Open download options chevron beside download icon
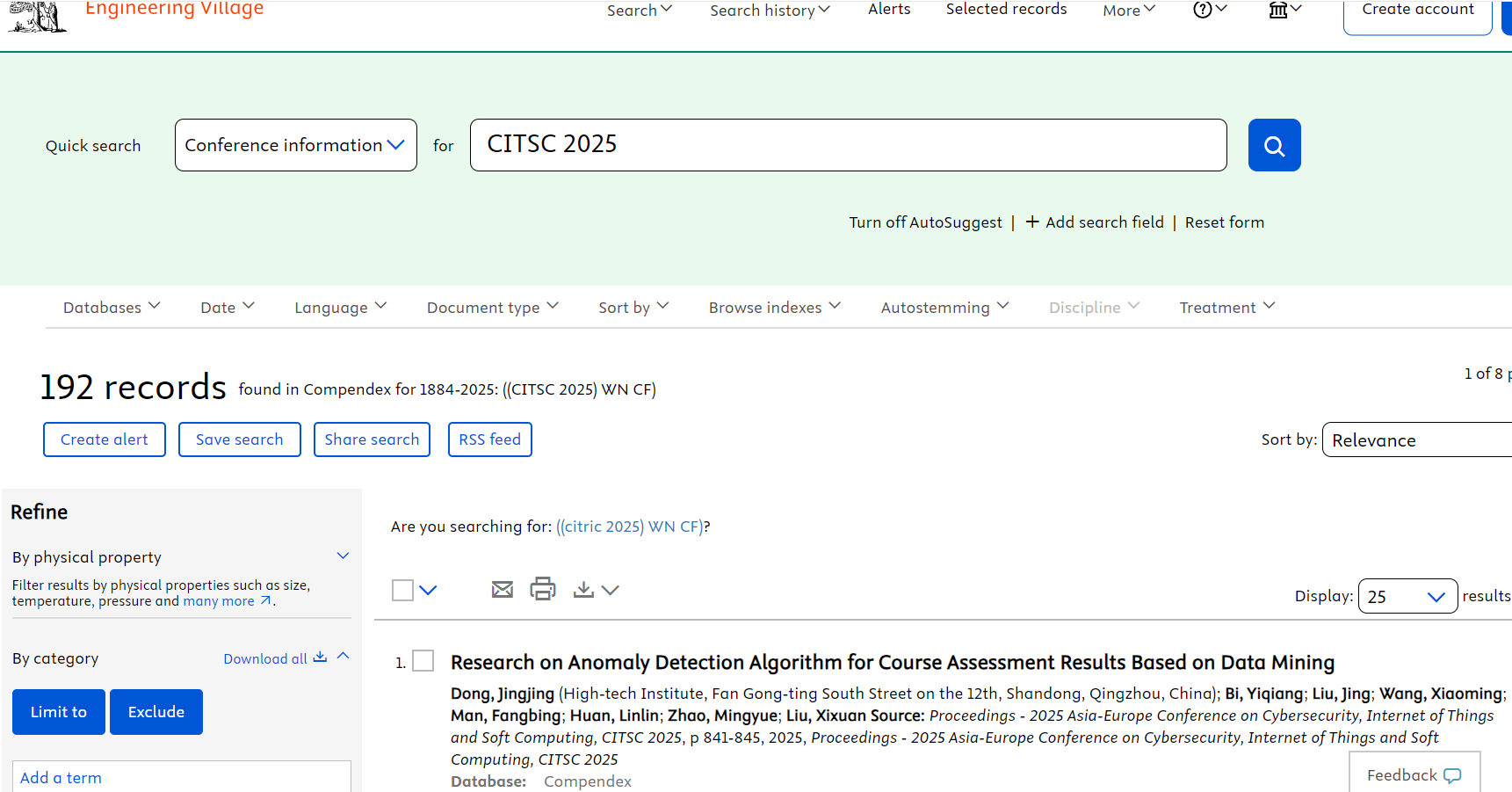1512x792 pixels. (x=611, y=590)
